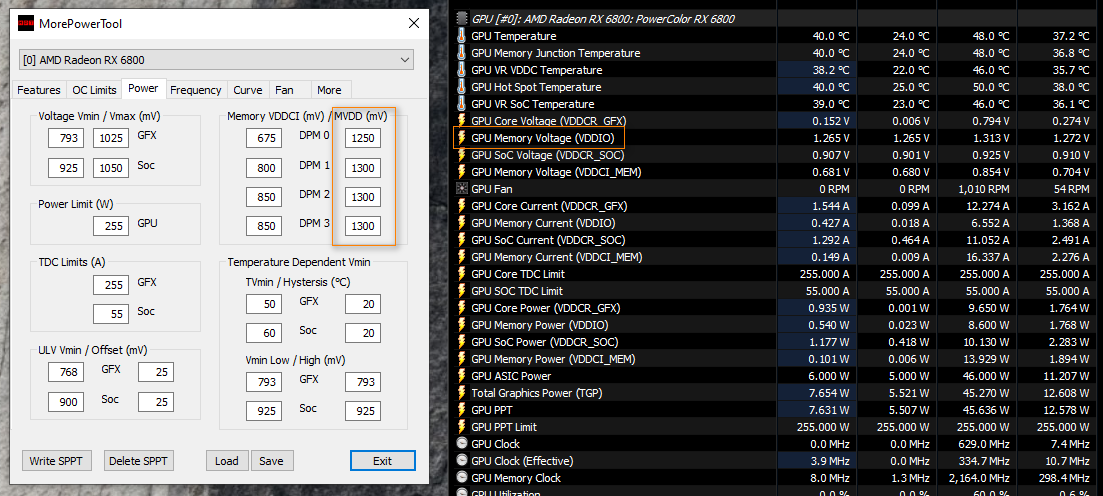Click lightning icon beside GPU Memory Voltage (VDDIO)
Viewport: 1103px width, 496px height.
pyautogui.click(x=461, y=138)
